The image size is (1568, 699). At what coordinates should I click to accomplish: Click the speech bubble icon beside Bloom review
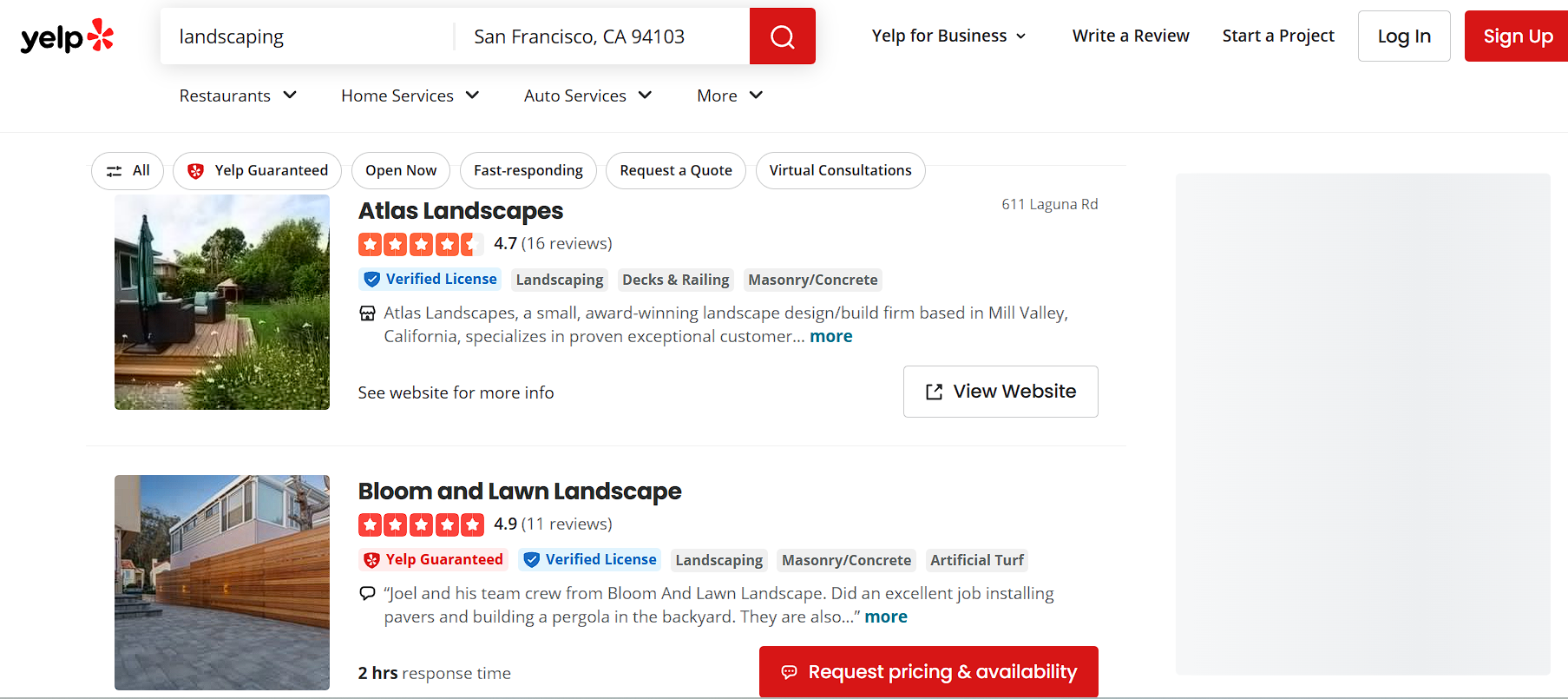368,594
